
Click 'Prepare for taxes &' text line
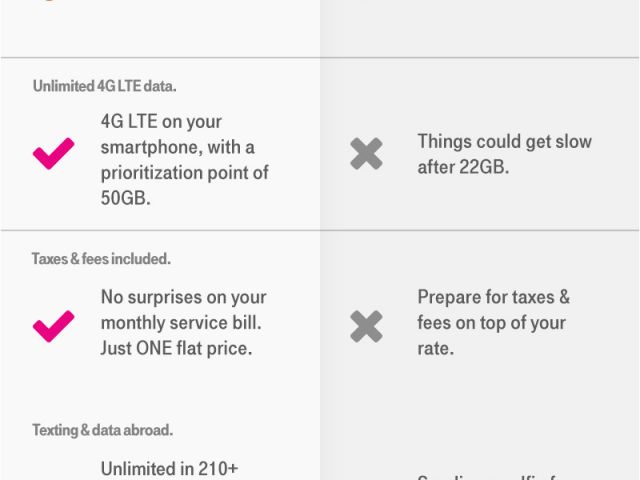pyautogui.click(x=493, y=297)
